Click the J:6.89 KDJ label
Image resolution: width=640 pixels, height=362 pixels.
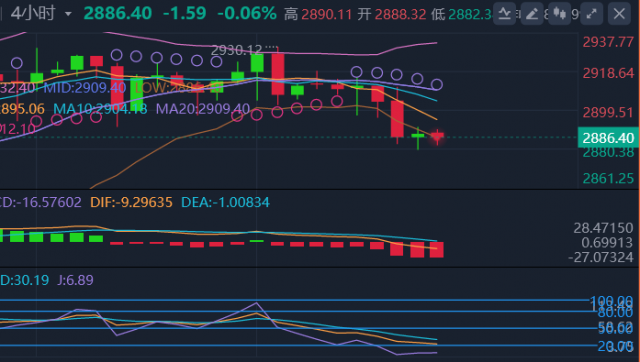tap(76, 280)
